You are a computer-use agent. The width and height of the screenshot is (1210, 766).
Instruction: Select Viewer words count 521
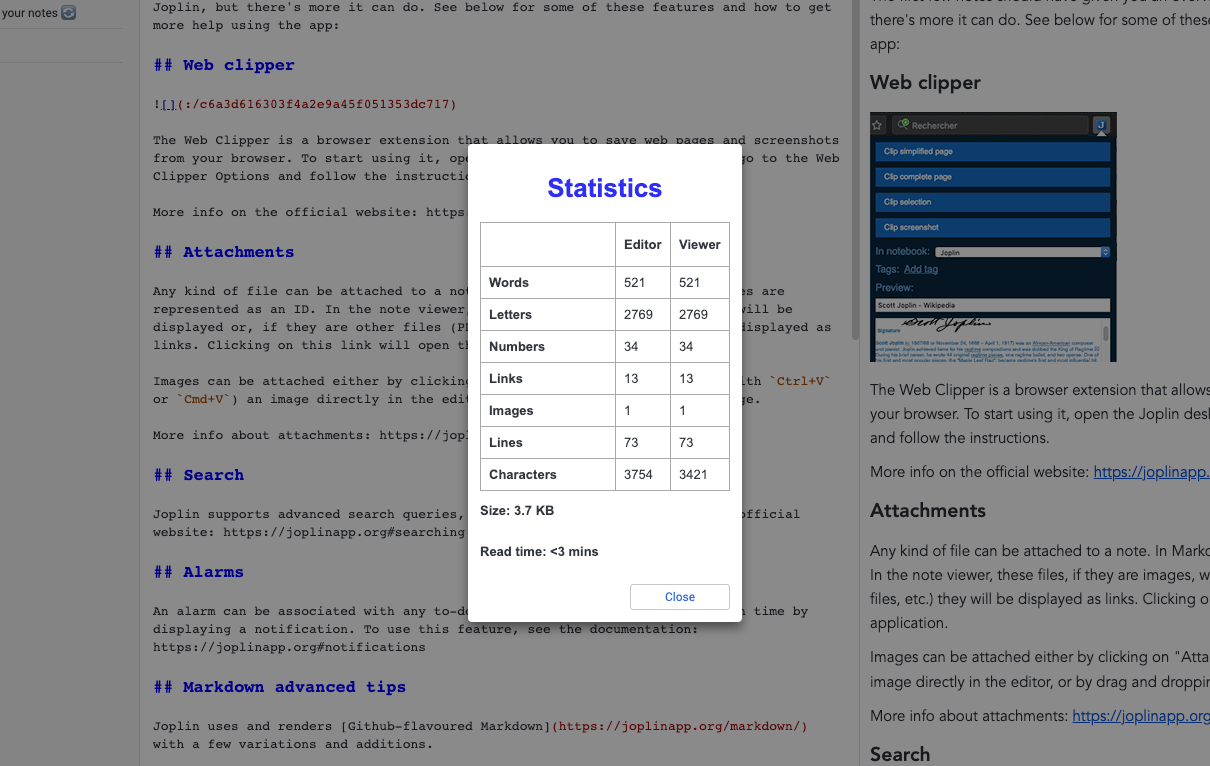pos(690,283)
